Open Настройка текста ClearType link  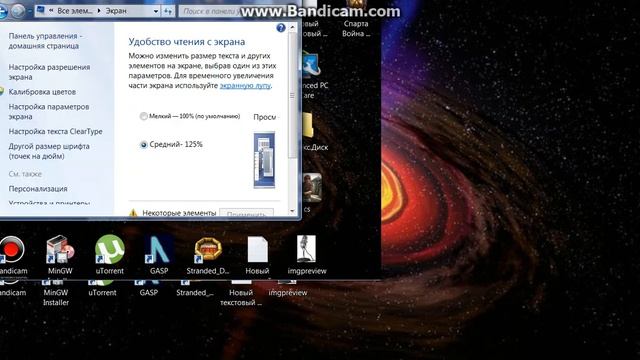coord(56,131)
